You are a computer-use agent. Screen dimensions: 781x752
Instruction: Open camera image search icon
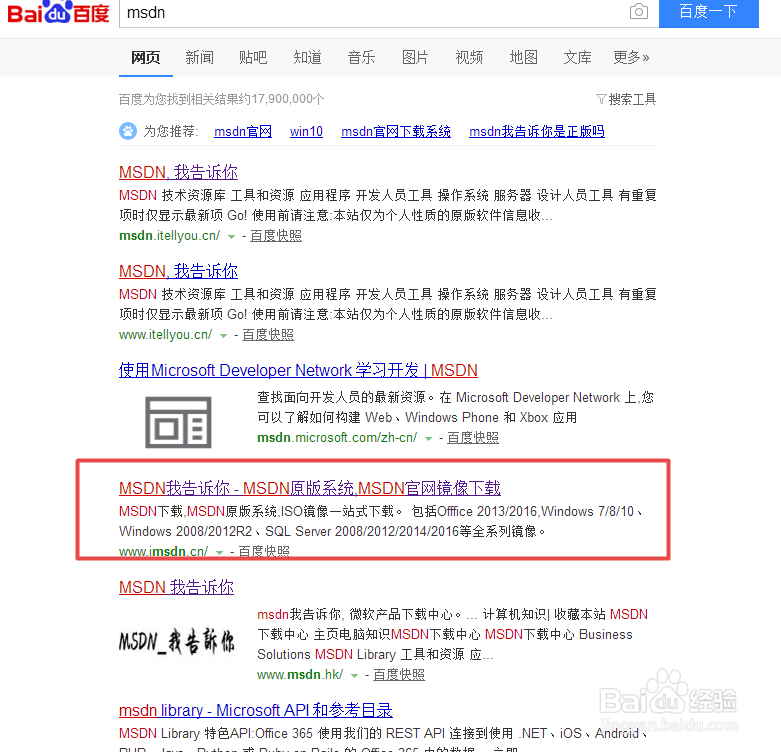click(639, 11)
